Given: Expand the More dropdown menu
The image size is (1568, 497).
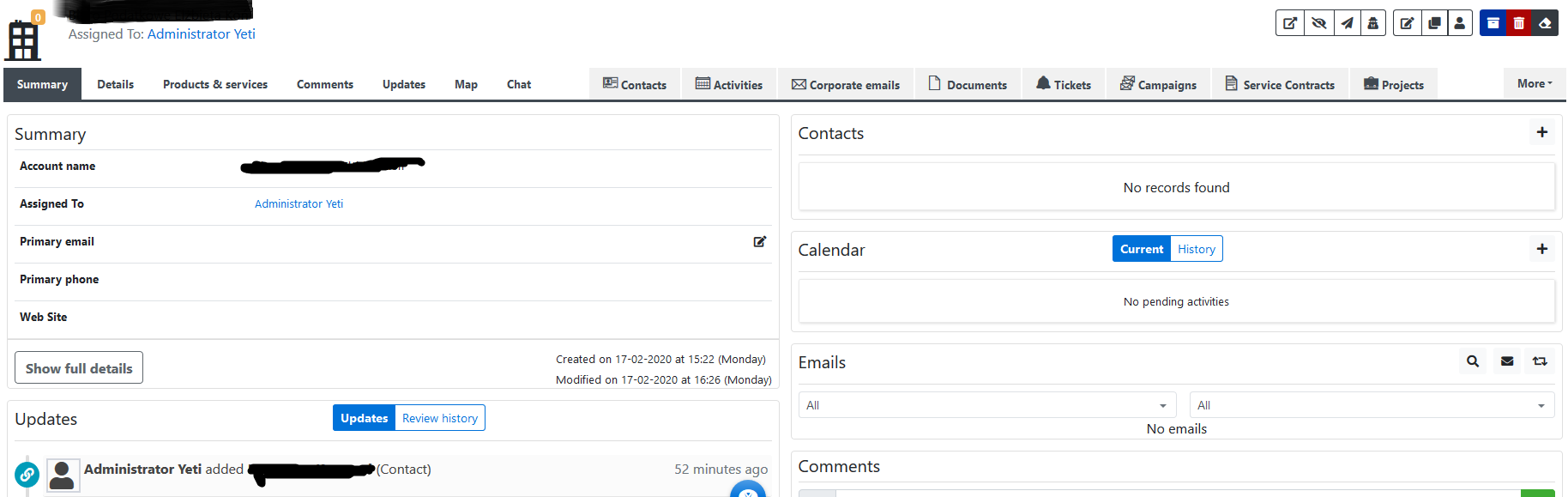Looking at the screenshot, I should tap(1535, 83).
